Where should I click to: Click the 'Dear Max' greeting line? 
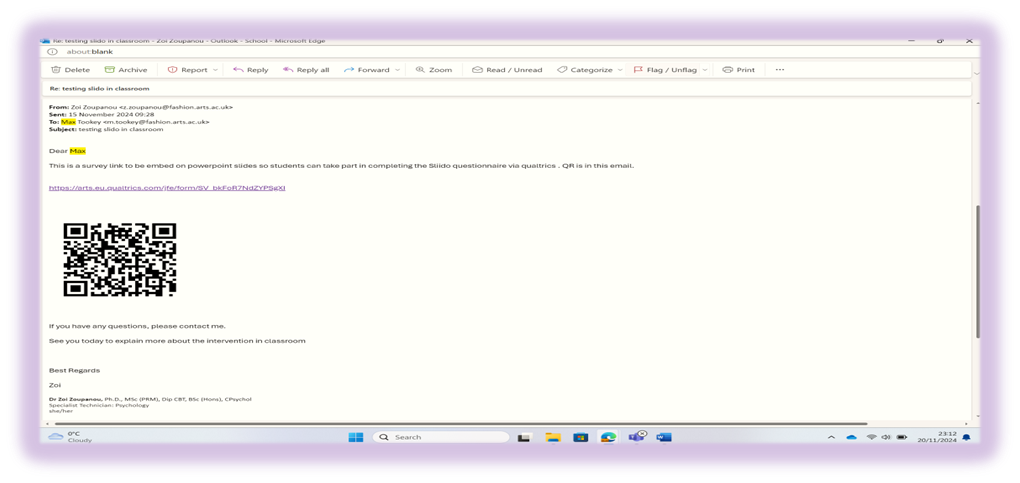click(68, 151)
